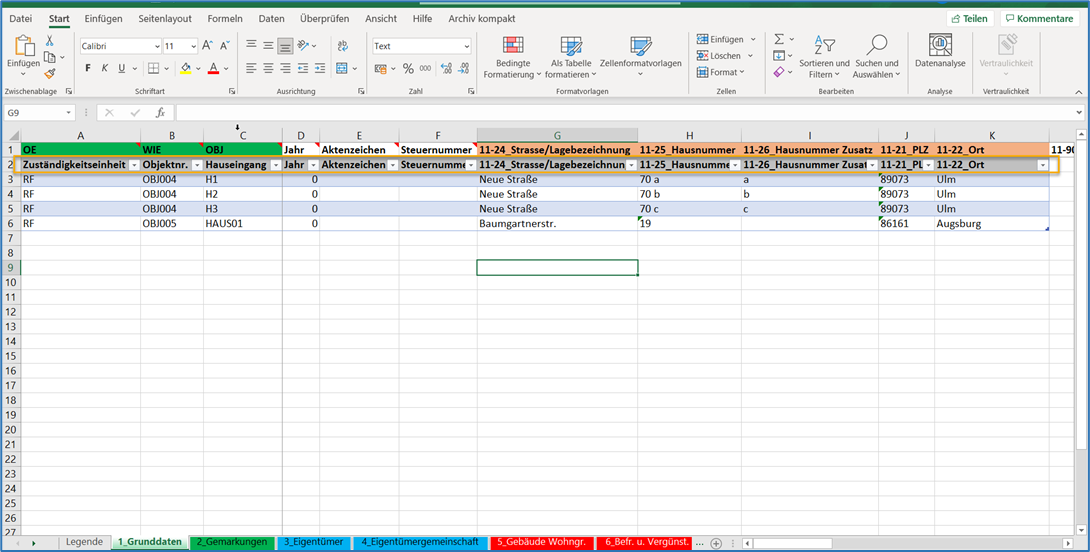Open filter dropdown for 11-22_Ort column
1090x552 pixels.
coord(1042,165)
